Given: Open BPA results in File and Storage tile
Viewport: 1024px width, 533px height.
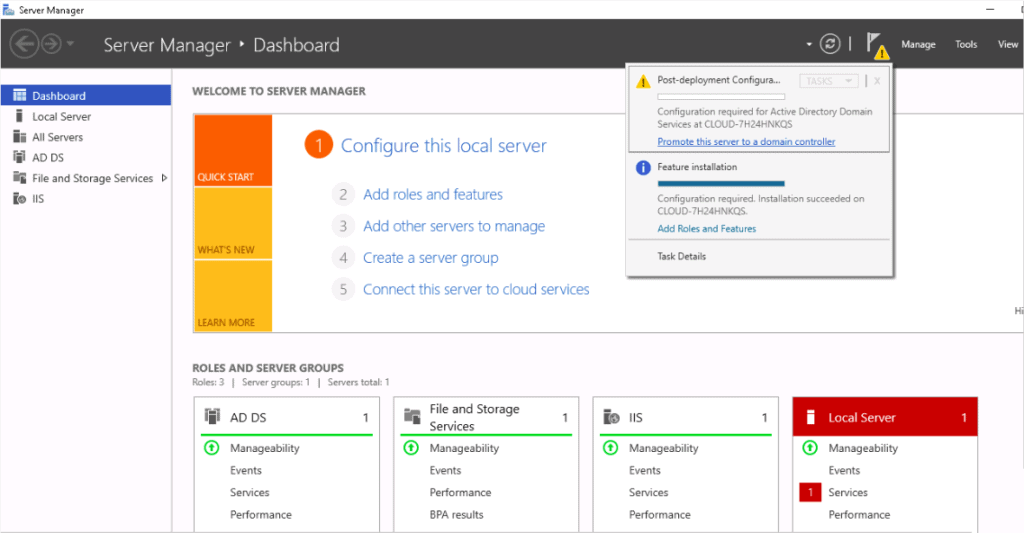Looking at the screenshot, I should pos(456,515).
